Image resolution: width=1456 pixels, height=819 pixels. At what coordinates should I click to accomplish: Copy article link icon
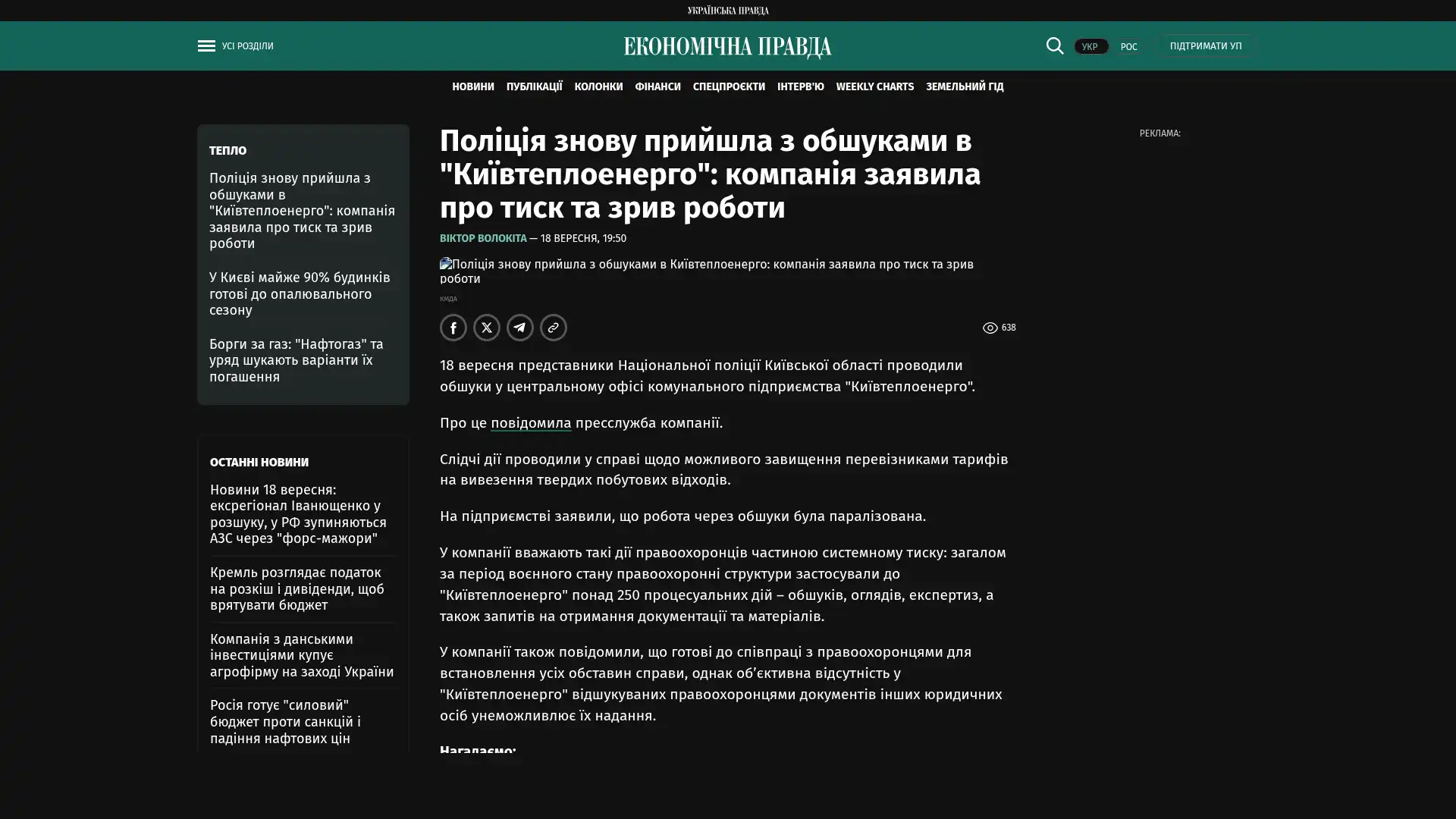(554, 328)
